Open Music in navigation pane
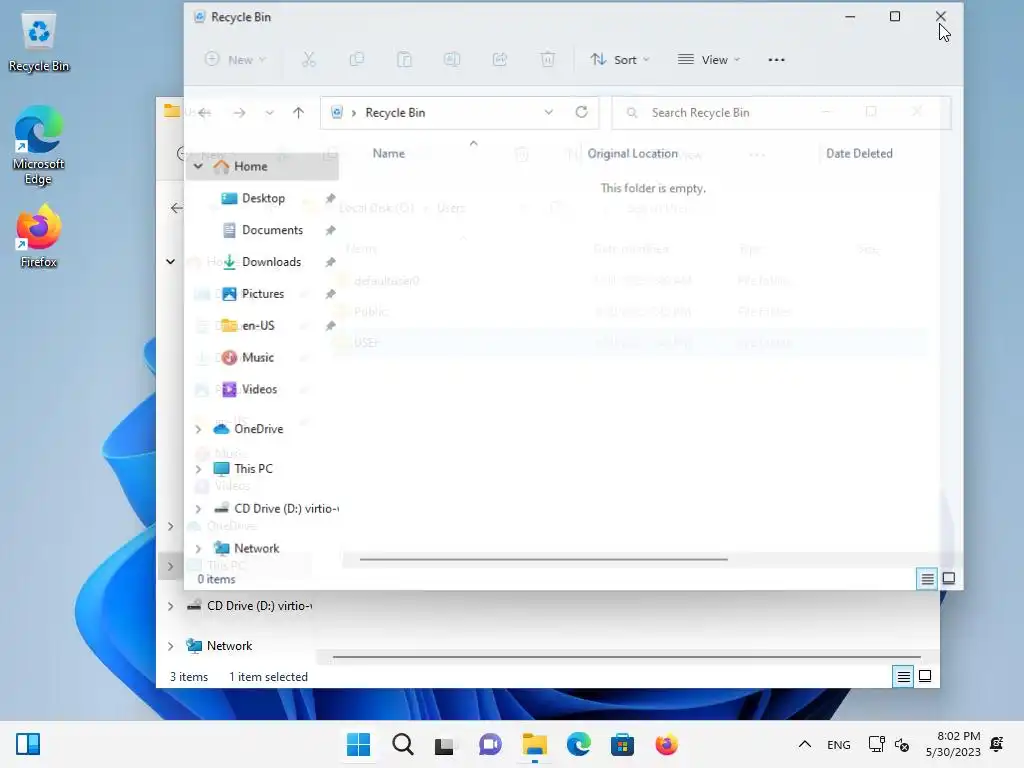Viewport: 1024px width, 768px height. pyautogui.click(x=258, y=357)
